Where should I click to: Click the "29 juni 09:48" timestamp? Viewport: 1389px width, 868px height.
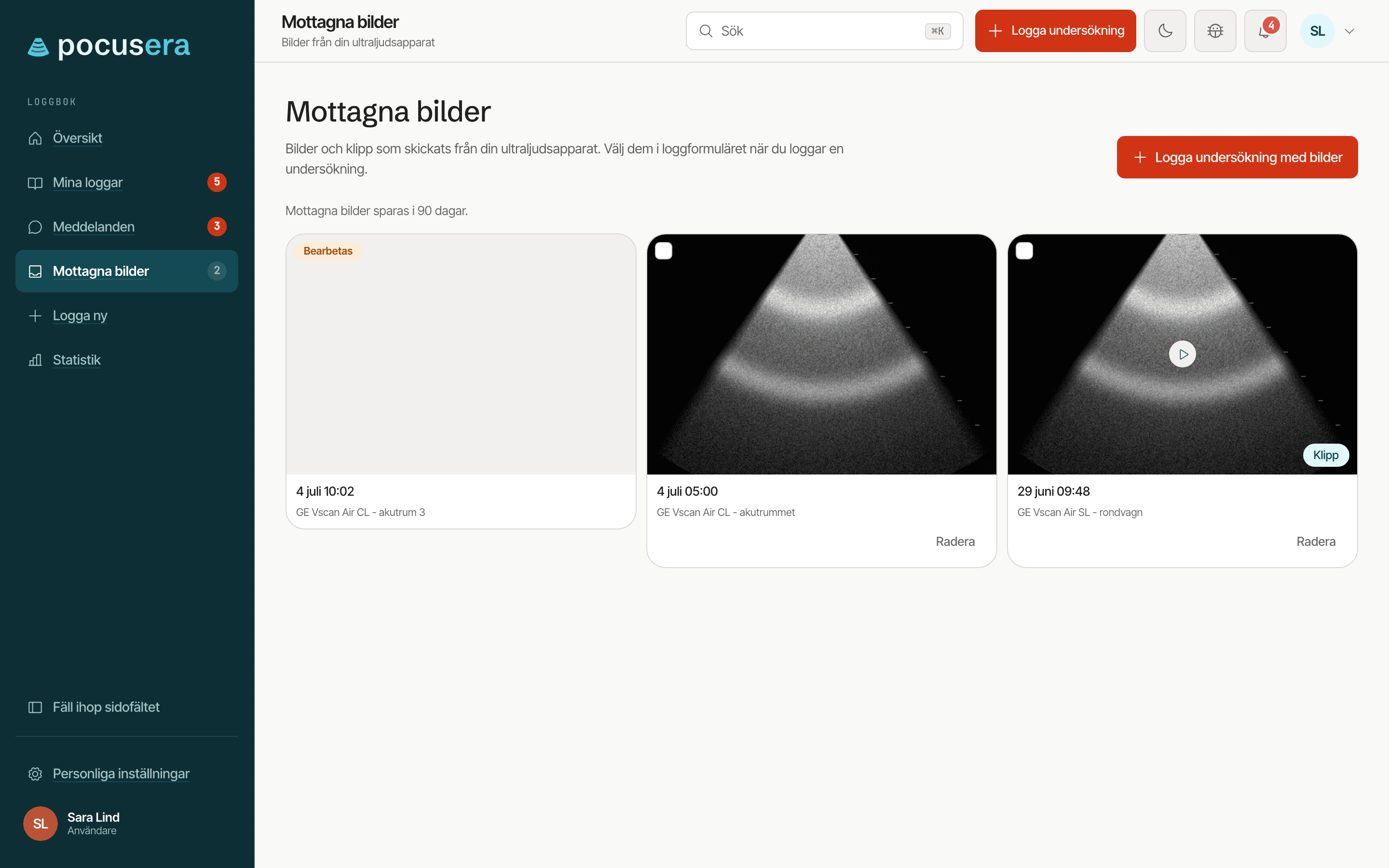click(x=1053, y=491)
